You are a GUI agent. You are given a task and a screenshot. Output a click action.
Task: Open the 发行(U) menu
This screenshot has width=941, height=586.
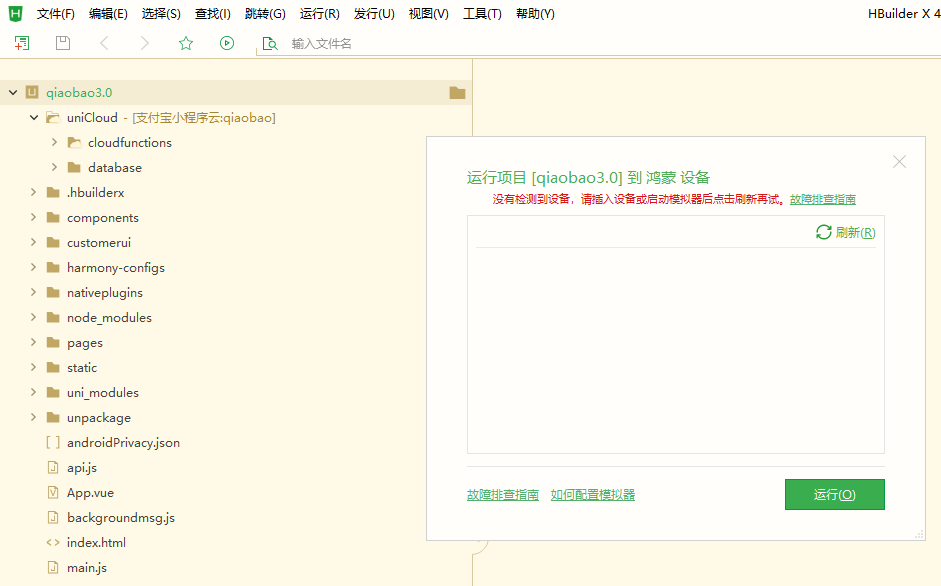click(374, 14)
